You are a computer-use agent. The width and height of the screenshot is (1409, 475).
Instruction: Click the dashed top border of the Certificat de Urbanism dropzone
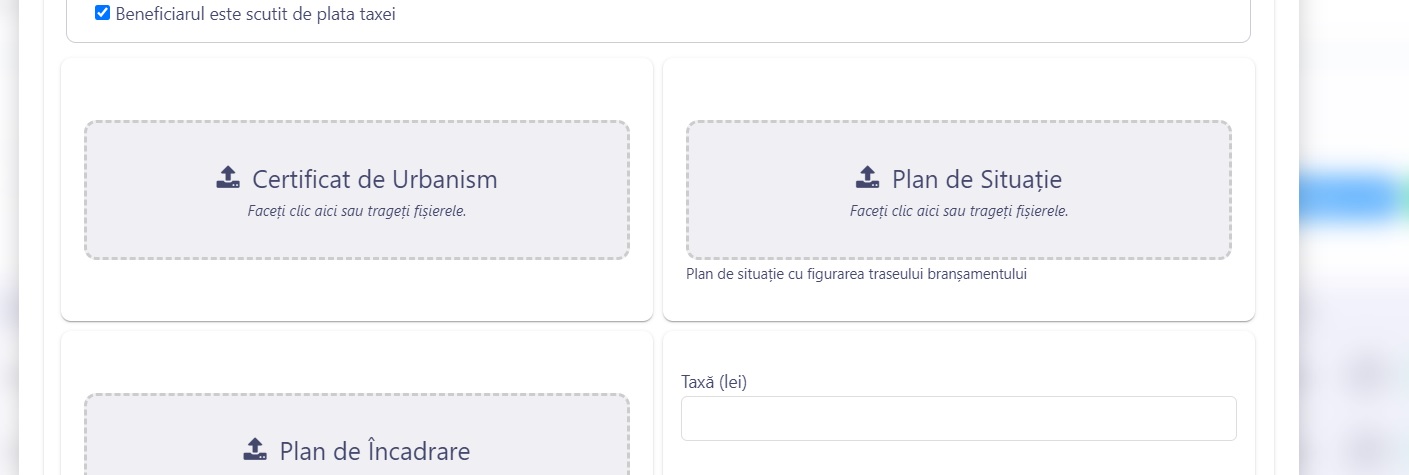pos(357,122)
